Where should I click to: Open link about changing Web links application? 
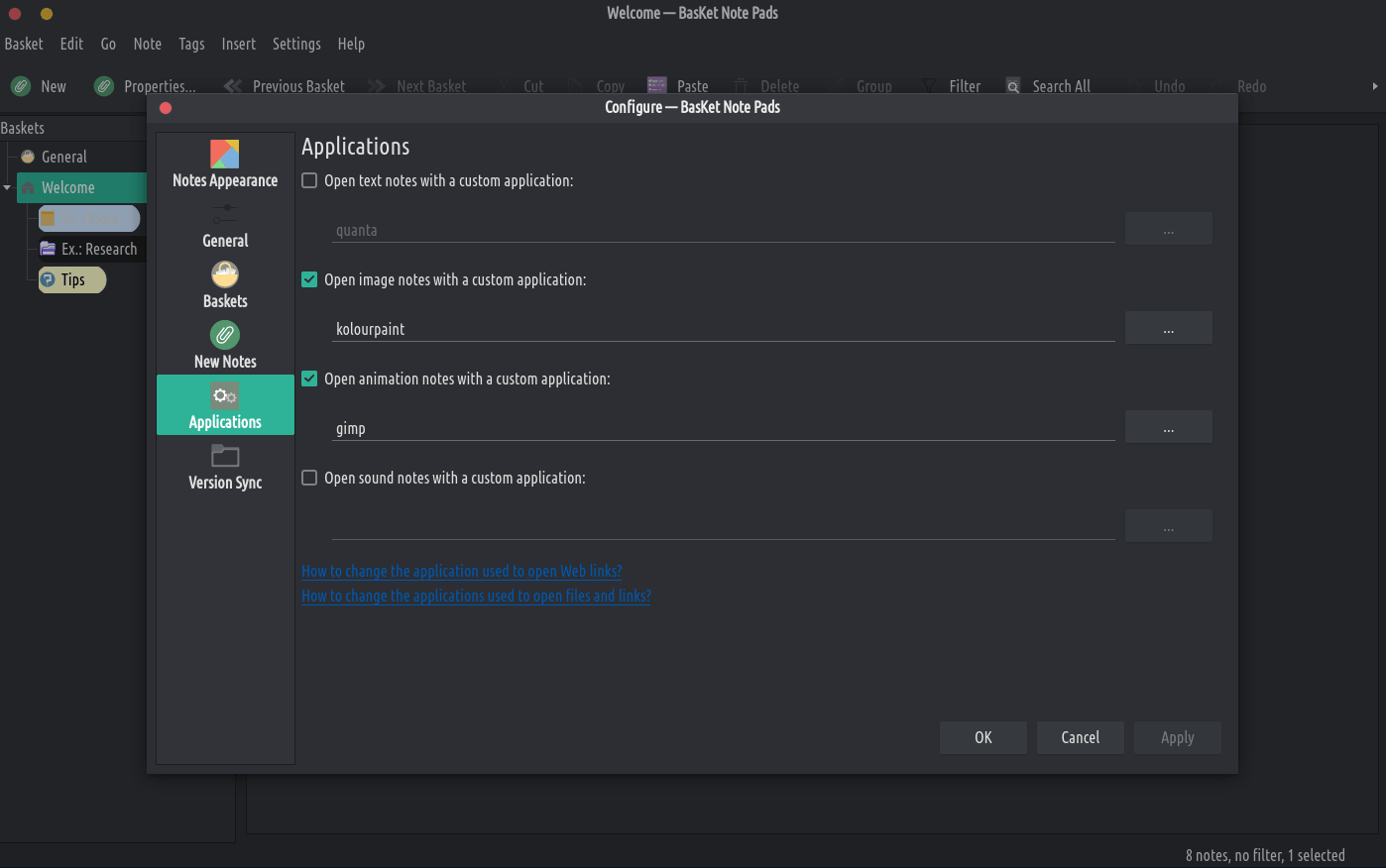coord(461,571)
